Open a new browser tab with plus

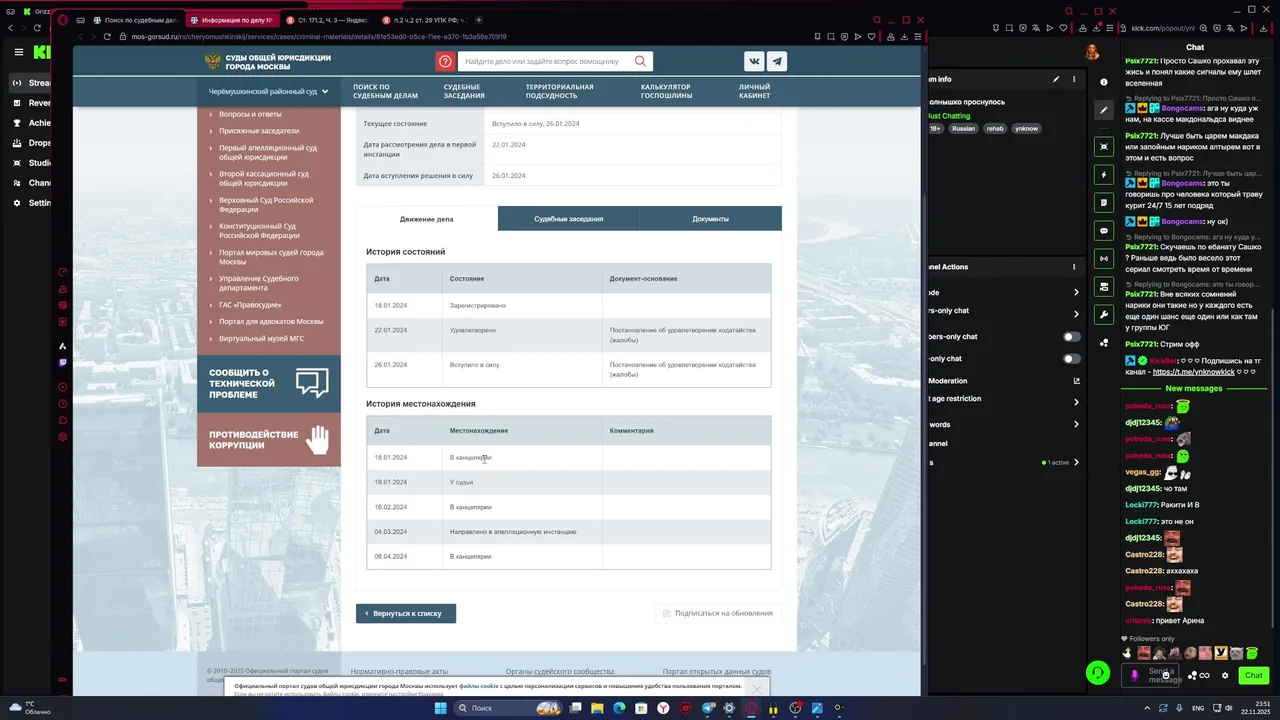478,20
